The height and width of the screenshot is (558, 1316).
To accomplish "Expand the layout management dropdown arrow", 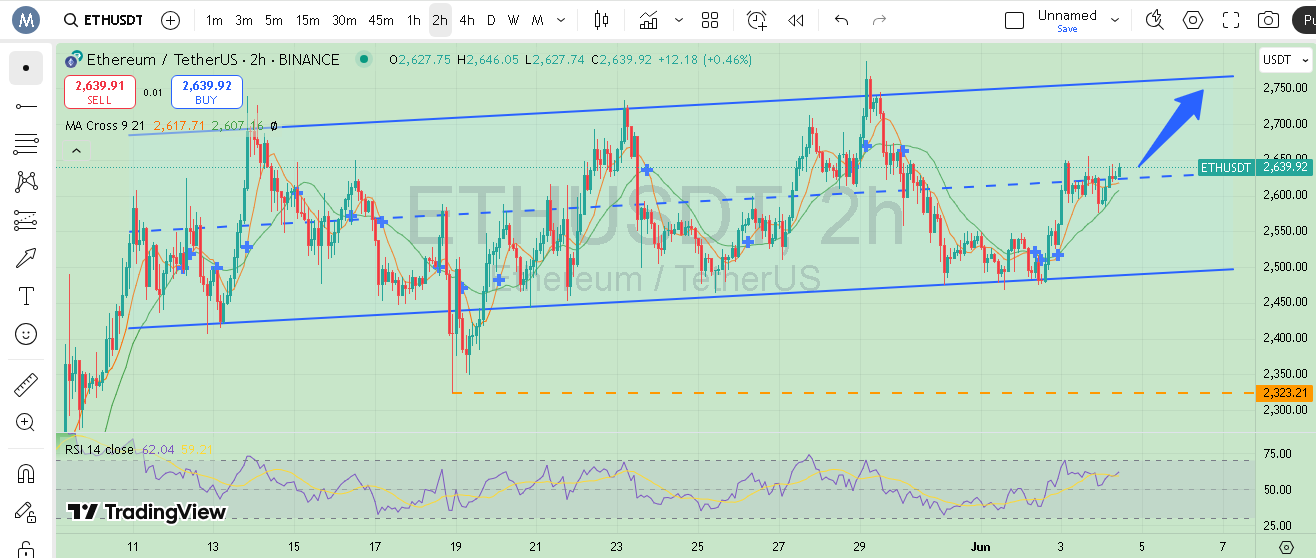I will point(1116,20).
